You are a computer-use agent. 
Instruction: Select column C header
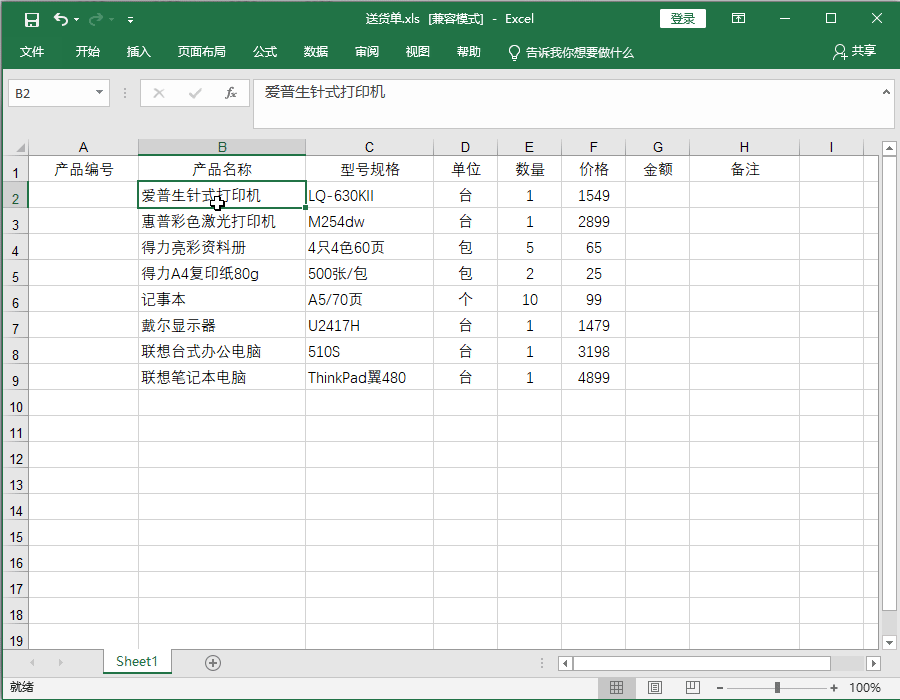[x=369, y=147]
